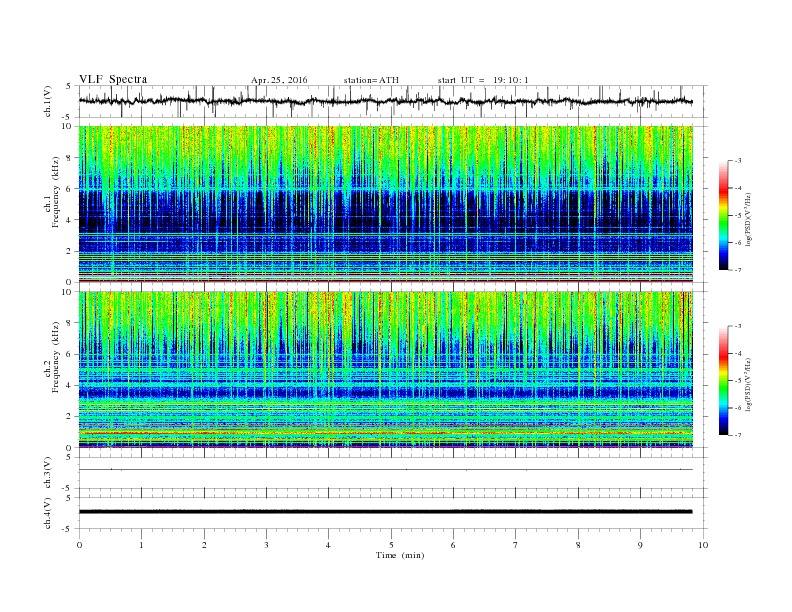Click the 'VLF Spectra' title text
The image size is (792, 612).
click(x=113, y=79)
